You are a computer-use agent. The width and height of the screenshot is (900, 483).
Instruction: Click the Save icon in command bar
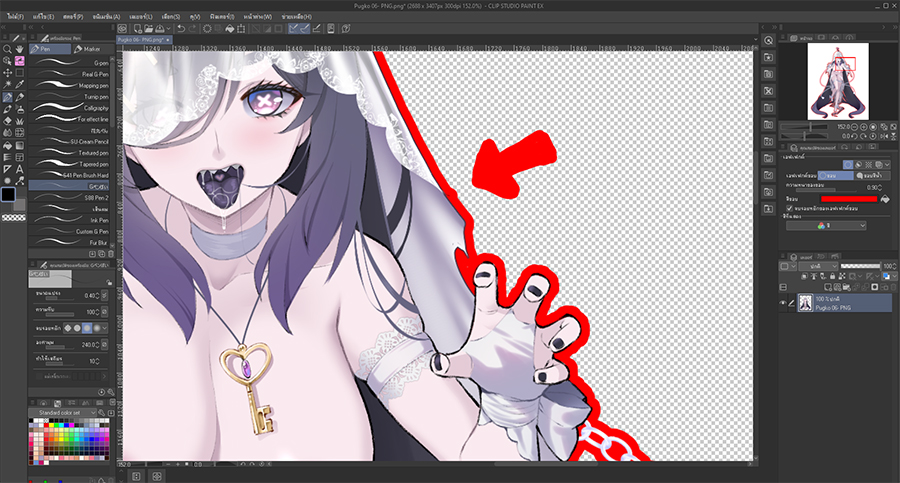point(160,29)
